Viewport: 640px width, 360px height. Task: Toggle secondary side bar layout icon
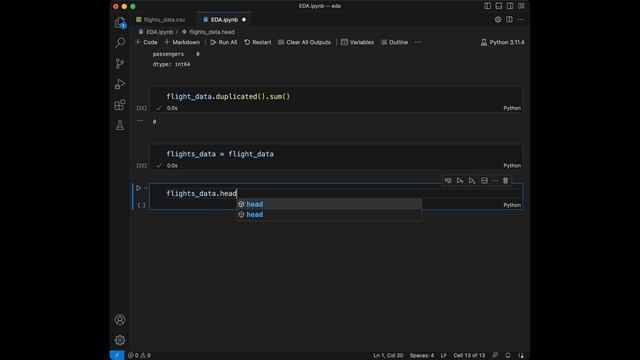click(x=510, y=6)
